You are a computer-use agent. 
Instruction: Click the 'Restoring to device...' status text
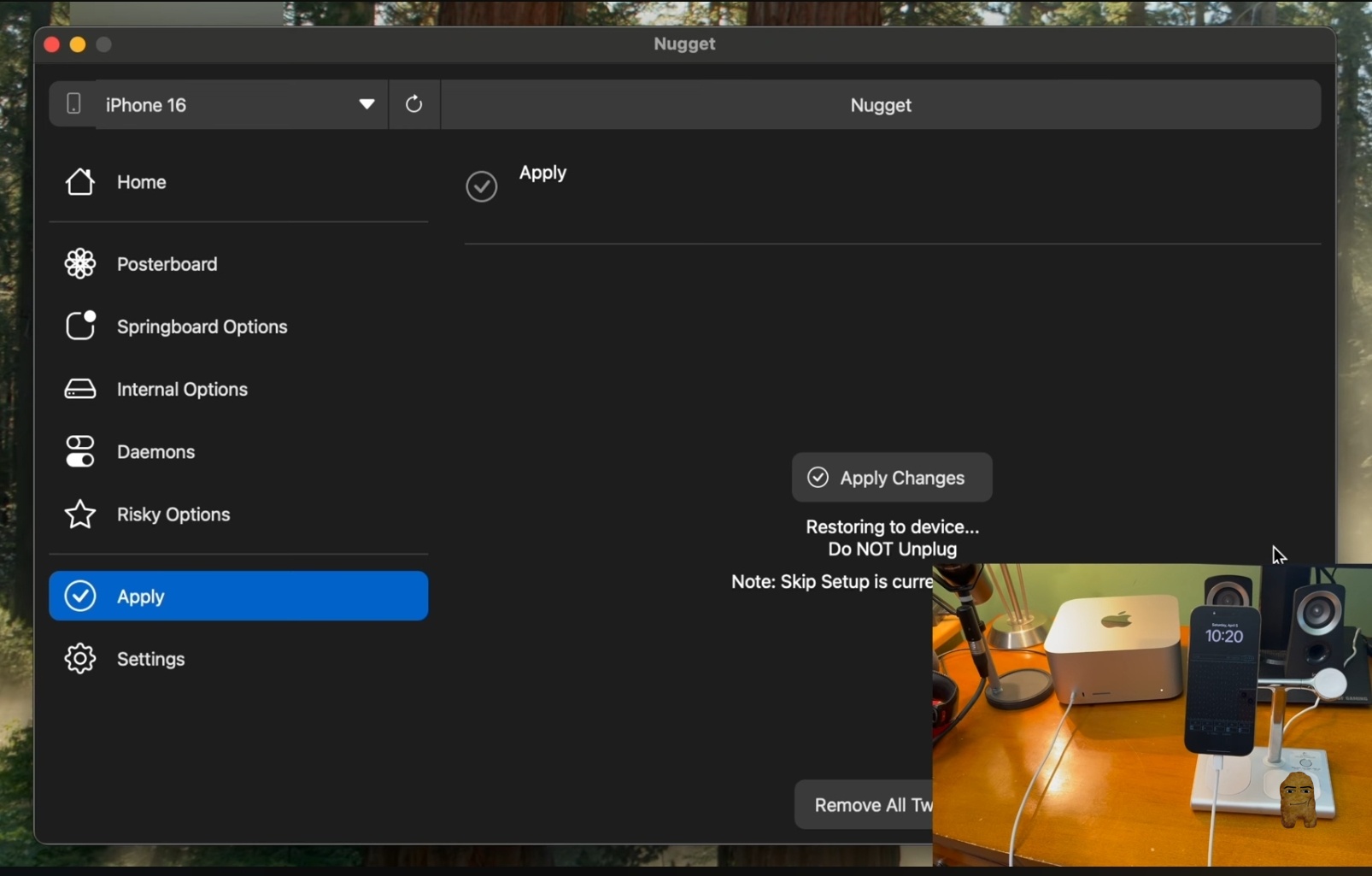point(893,527)
